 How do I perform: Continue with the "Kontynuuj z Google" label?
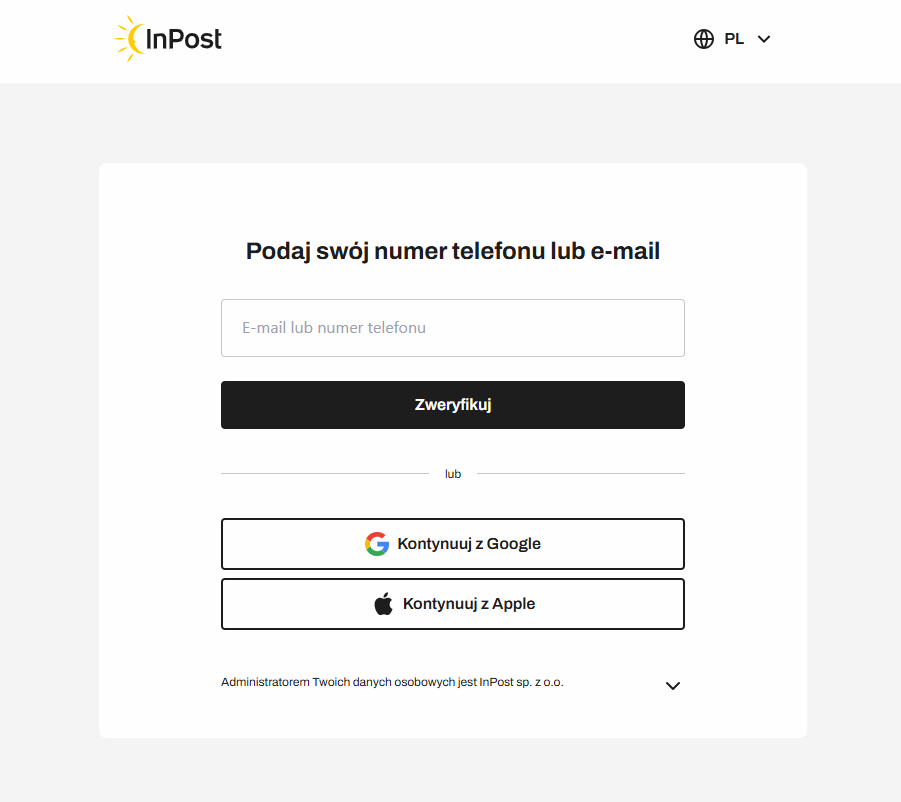pyautogui.click(x=469, y=544)
